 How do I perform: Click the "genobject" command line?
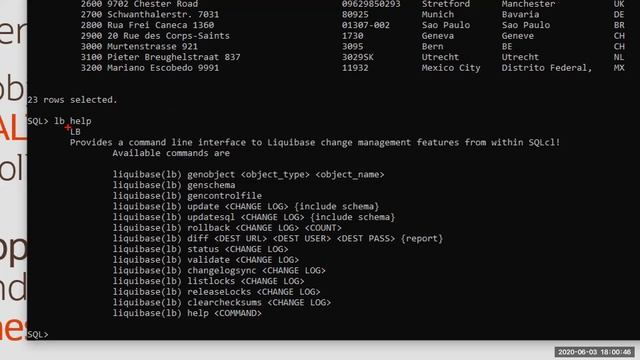pos(249,174)
